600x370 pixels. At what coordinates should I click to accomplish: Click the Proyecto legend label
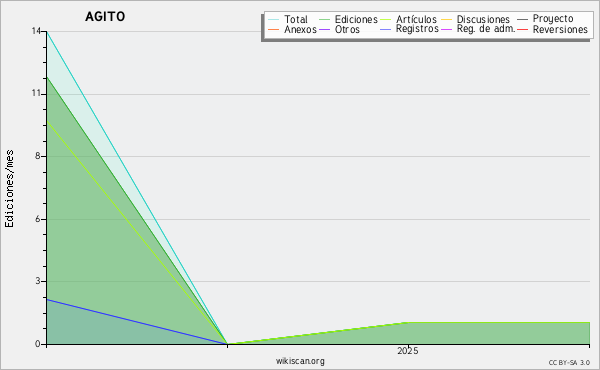click(553, 18)
